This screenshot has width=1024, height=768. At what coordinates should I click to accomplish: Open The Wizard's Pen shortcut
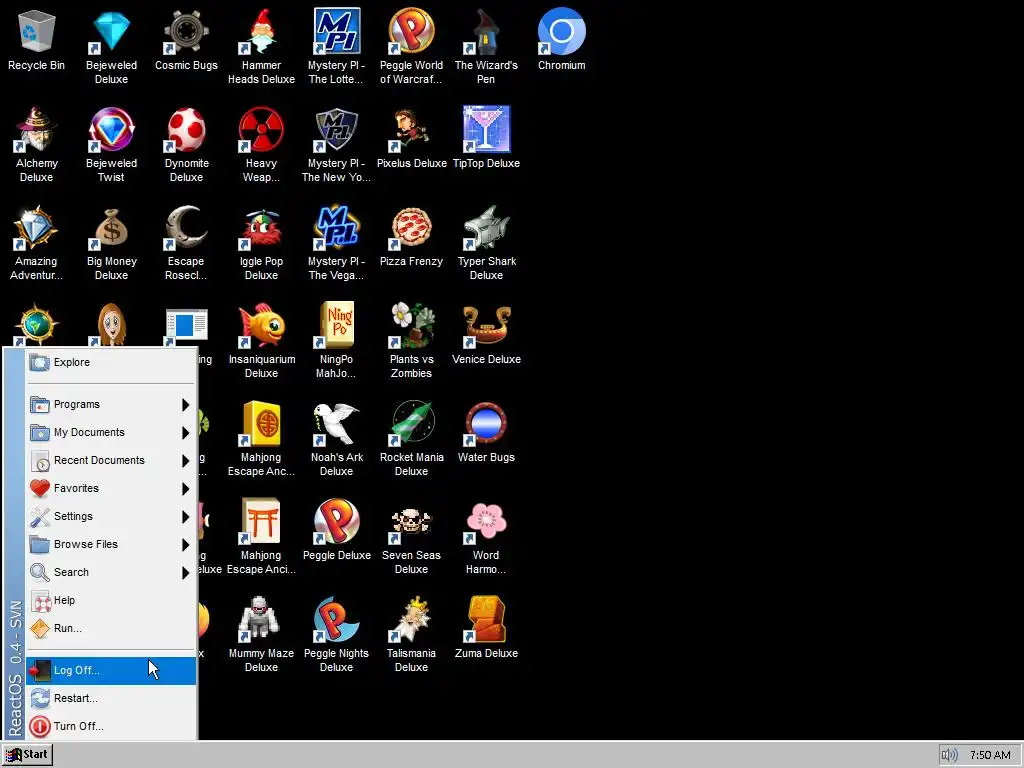[487, 31]
